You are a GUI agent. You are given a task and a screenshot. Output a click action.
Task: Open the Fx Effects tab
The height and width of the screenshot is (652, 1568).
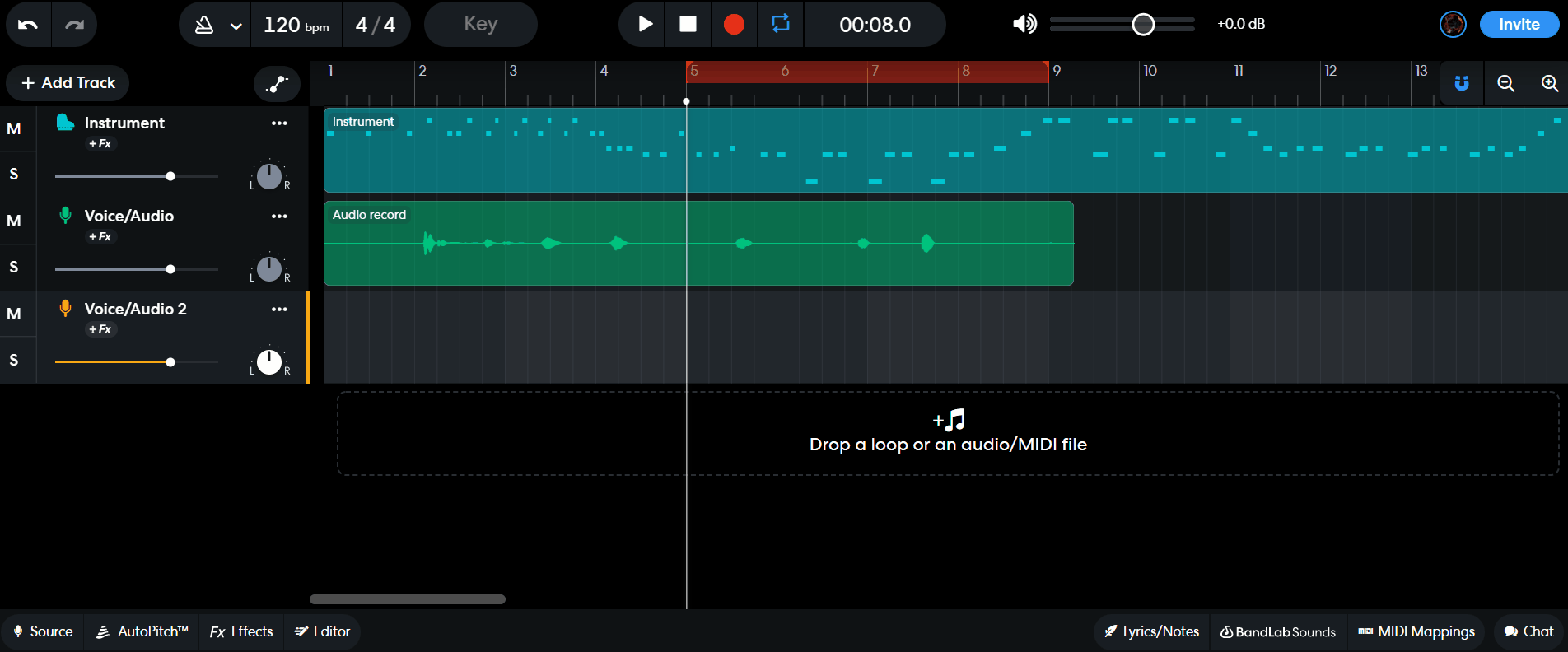coord(240,631)
